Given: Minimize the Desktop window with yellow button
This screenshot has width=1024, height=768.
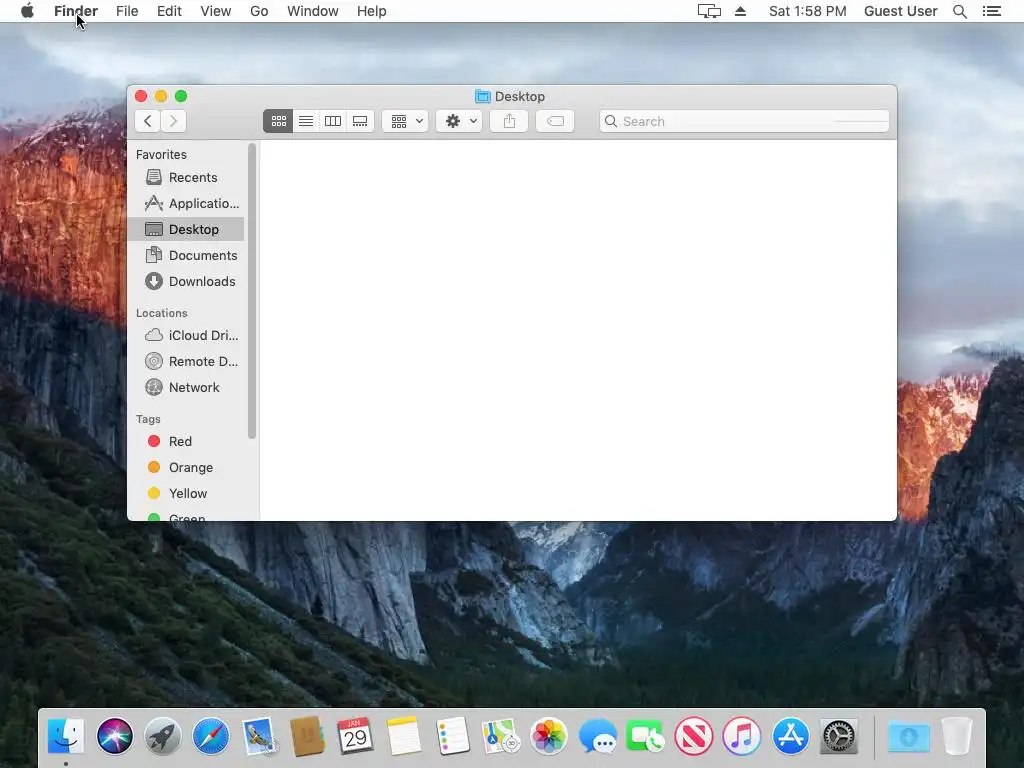Looking at the screenshot, I should click(161, 97).
